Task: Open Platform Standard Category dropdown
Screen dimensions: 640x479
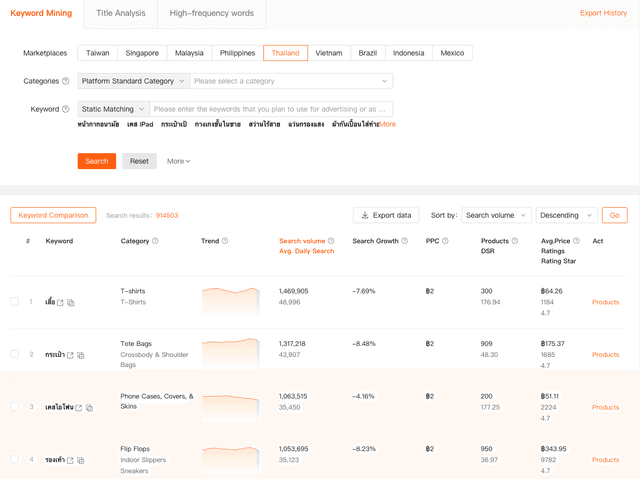Action: (x=133, y=81)
